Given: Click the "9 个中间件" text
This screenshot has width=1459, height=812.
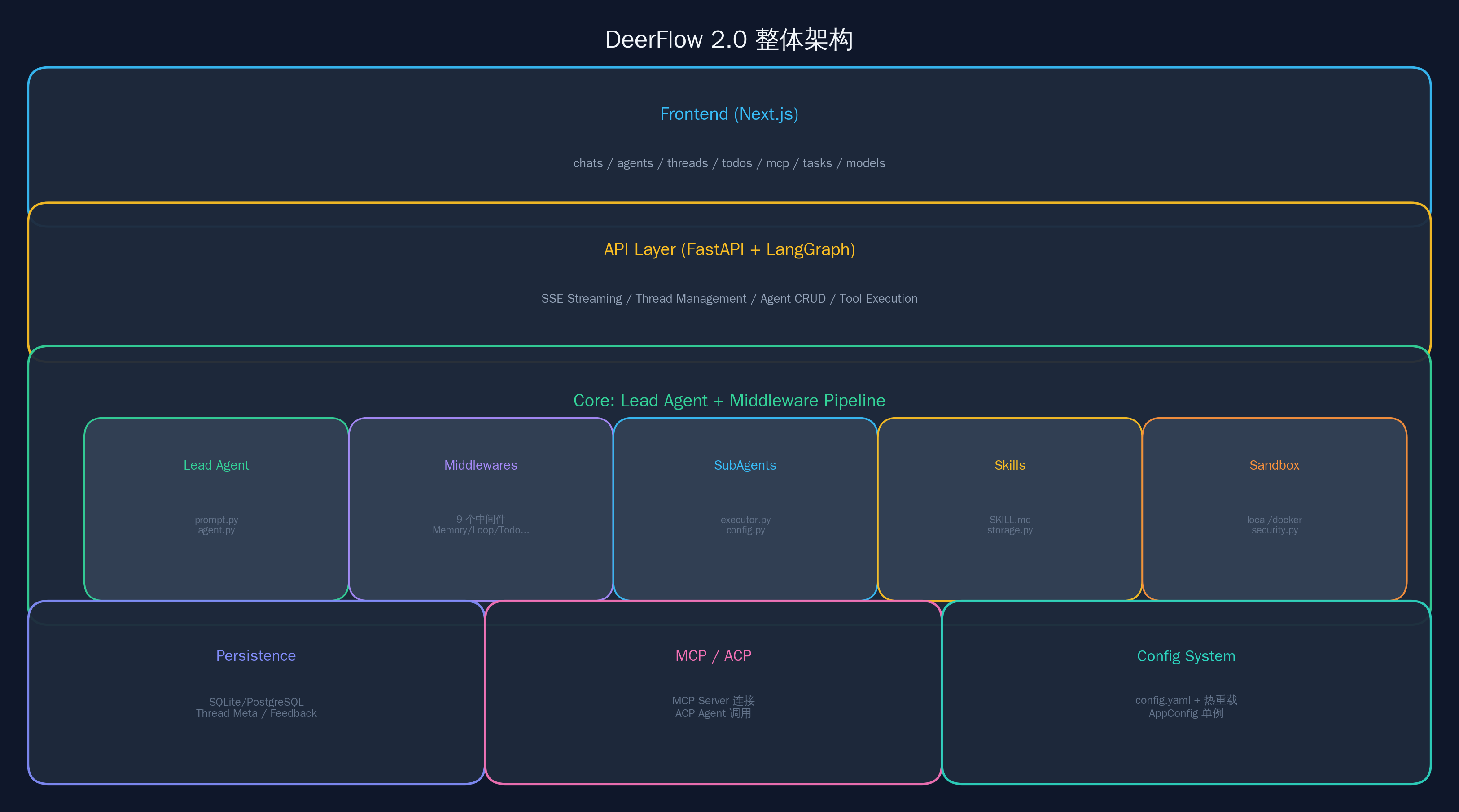Looking at the screenshot, I should pyautogui.click(x=481, y=519).
